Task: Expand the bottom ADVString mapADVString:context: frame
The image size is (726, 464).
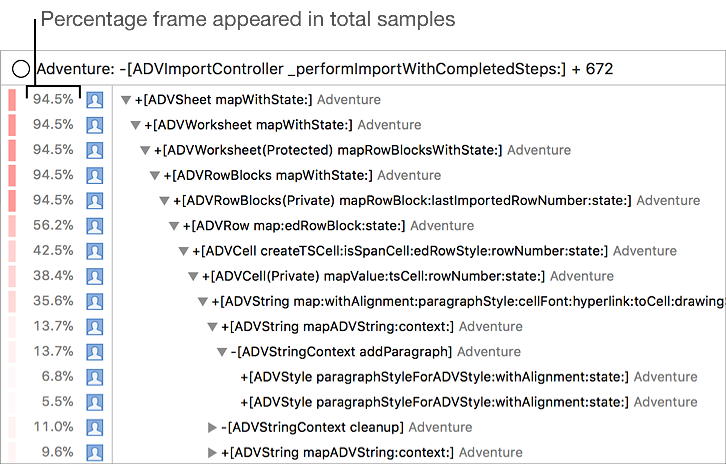Action: coord(212,452)
